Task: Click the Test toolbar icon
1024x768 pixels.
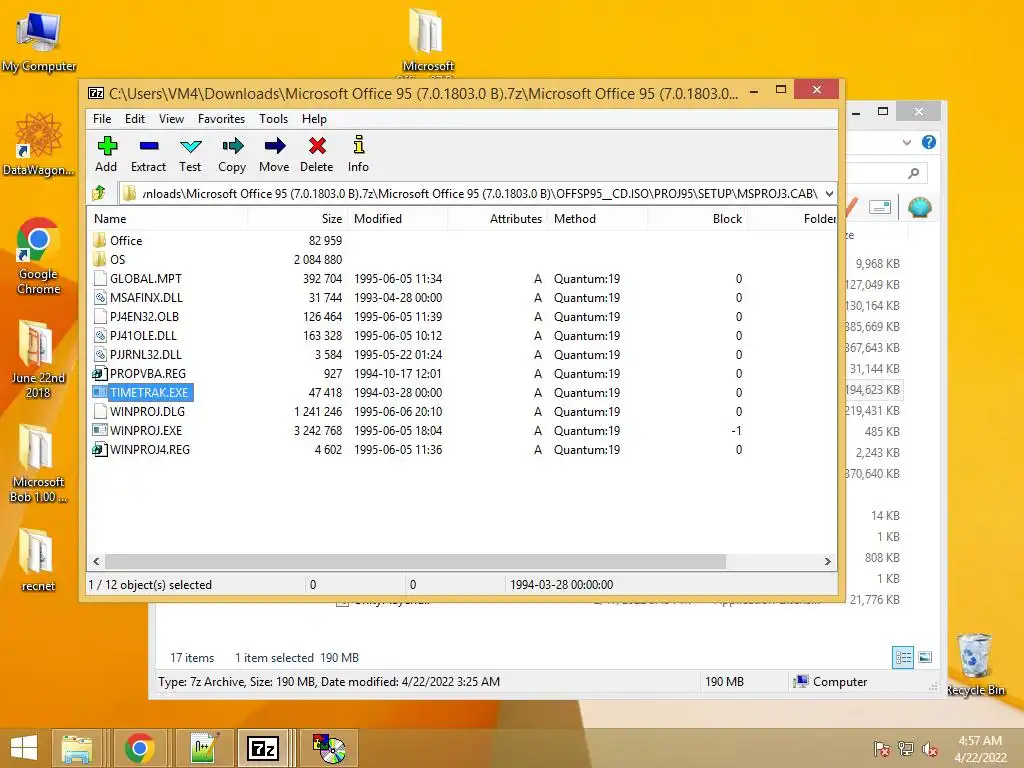Action: click(190, 154)
